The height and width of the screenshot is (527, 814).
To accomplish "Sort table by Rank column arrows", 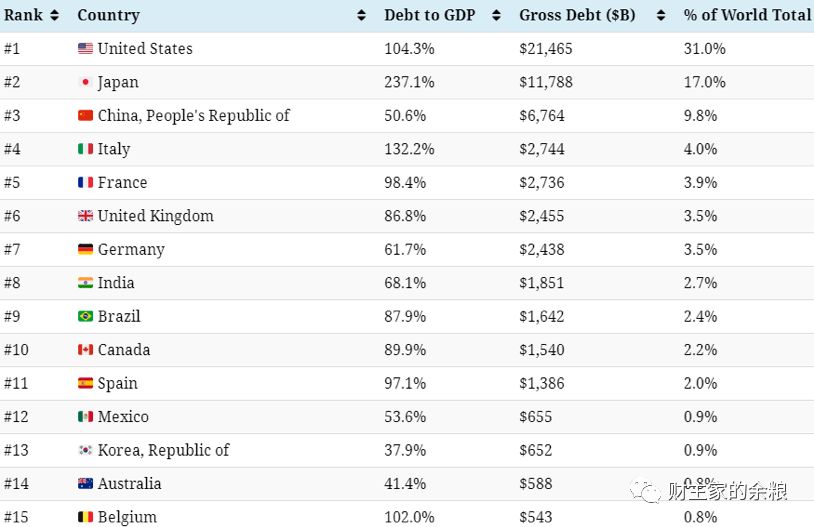I will point(54,16).
